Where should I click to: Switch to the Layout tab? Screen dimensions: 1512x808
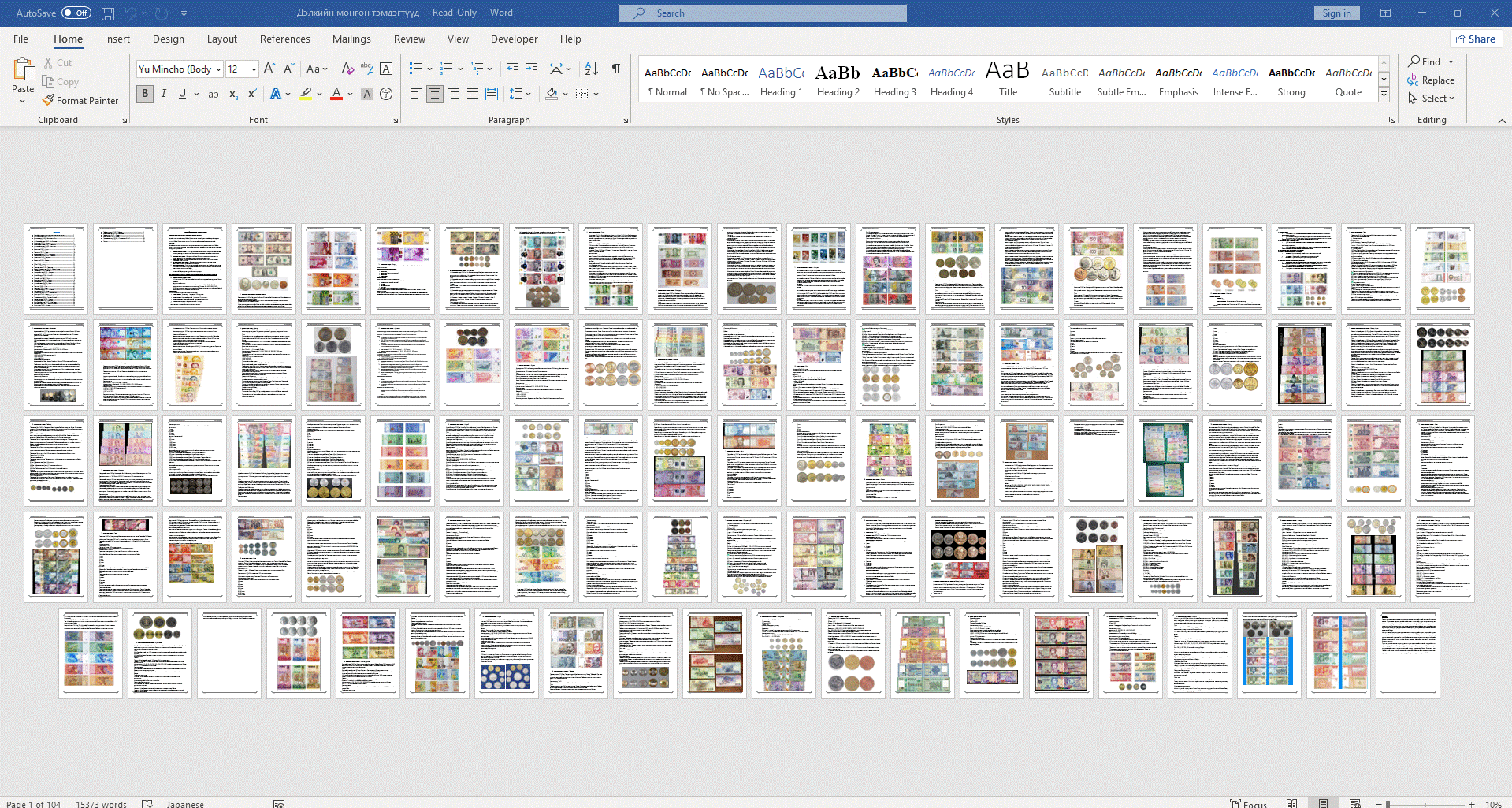click(221, 39)
